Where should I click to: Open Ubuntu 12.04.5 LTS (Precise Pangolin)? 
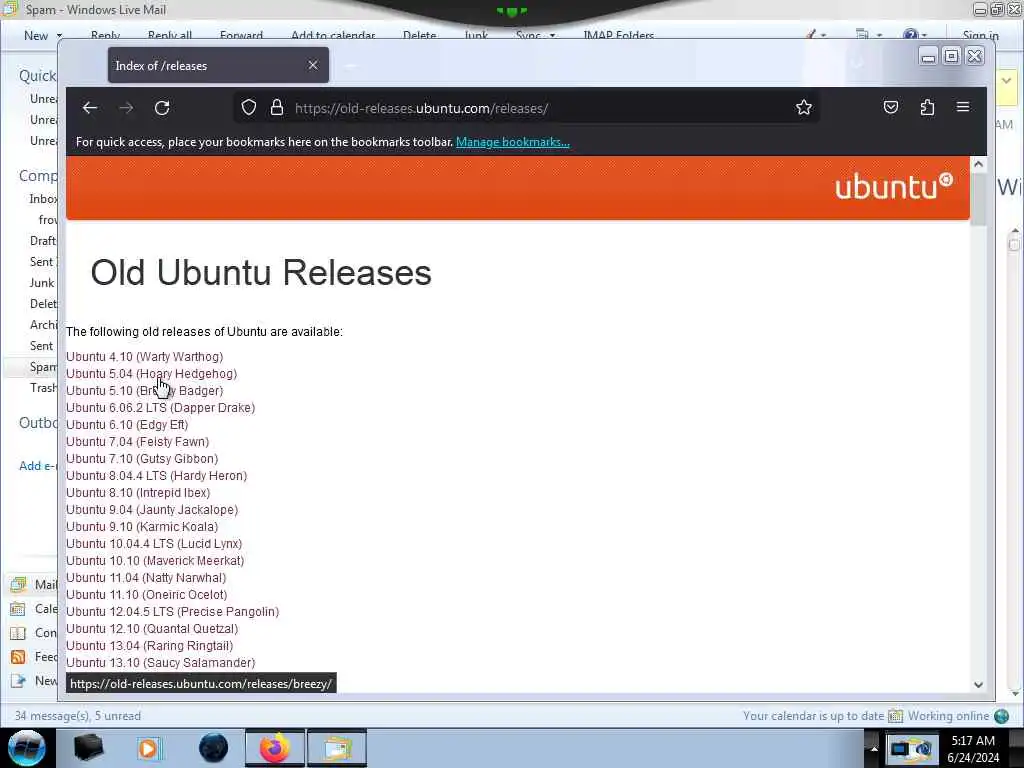pyautogui.click(x=172, y=611)
